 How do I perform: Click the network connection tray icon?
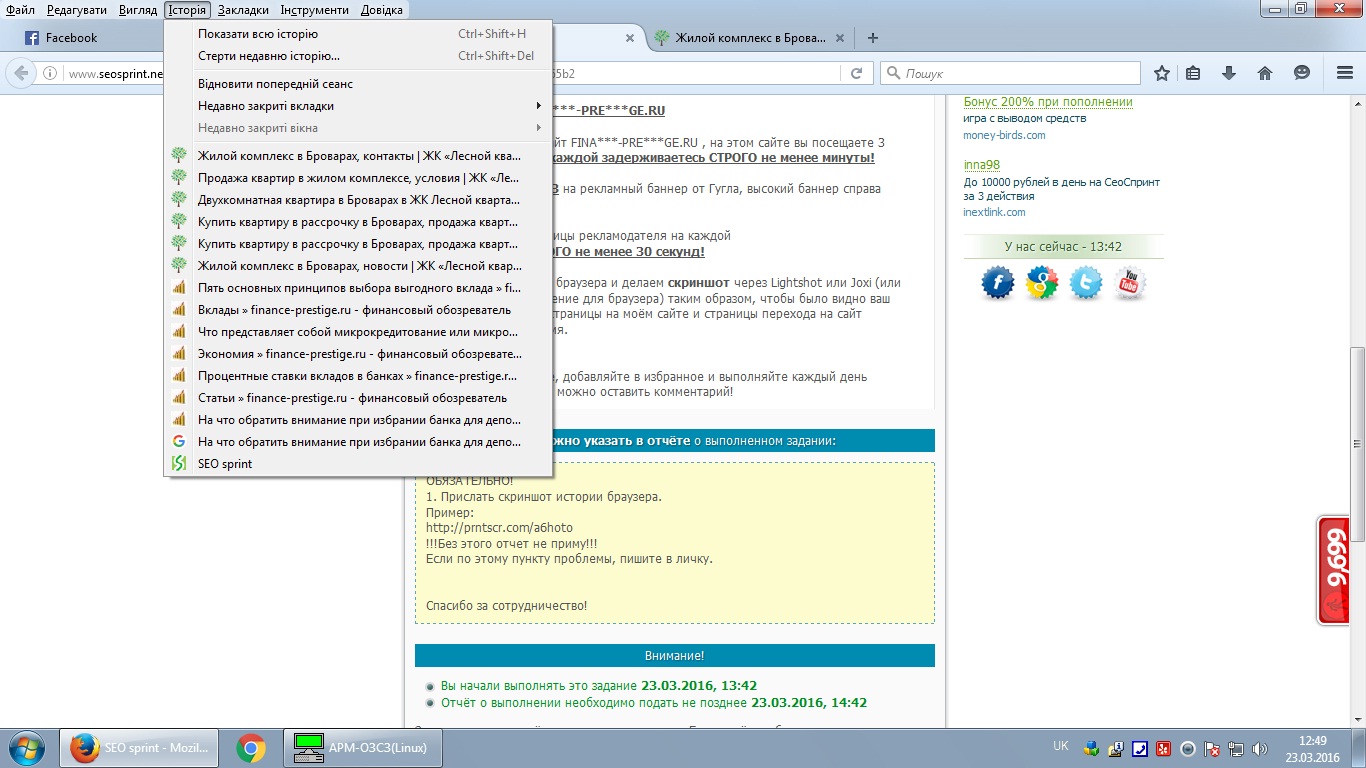pos(1235,748)
